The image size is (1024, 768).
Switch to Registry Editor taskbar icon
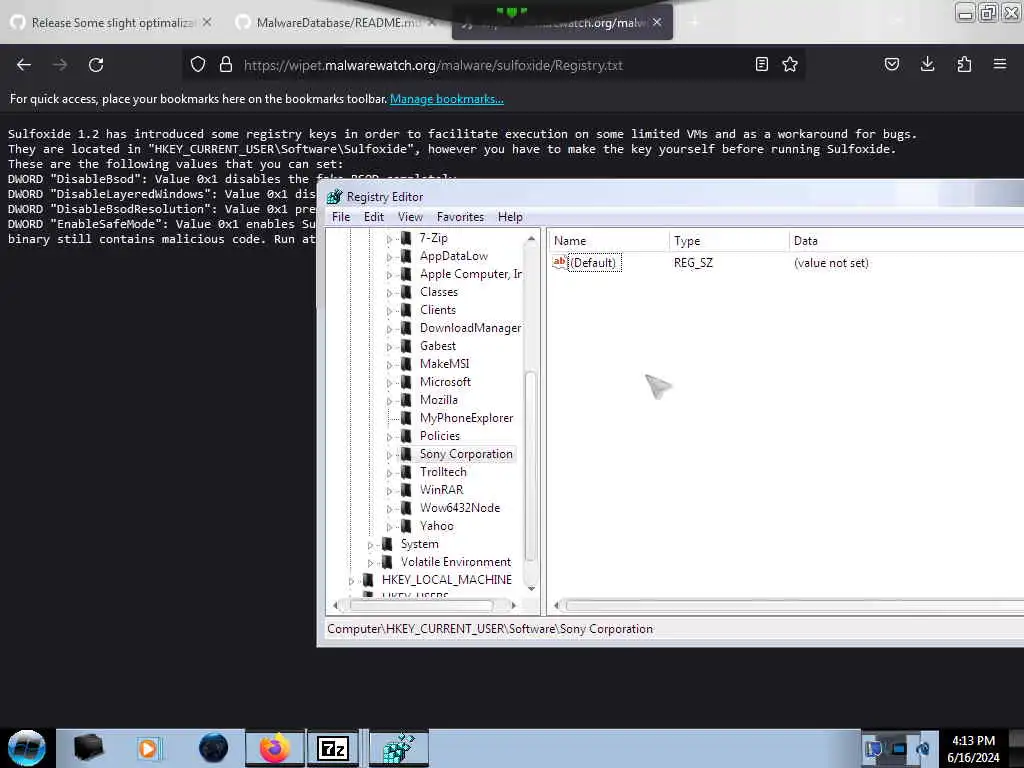tap(399, 748)
